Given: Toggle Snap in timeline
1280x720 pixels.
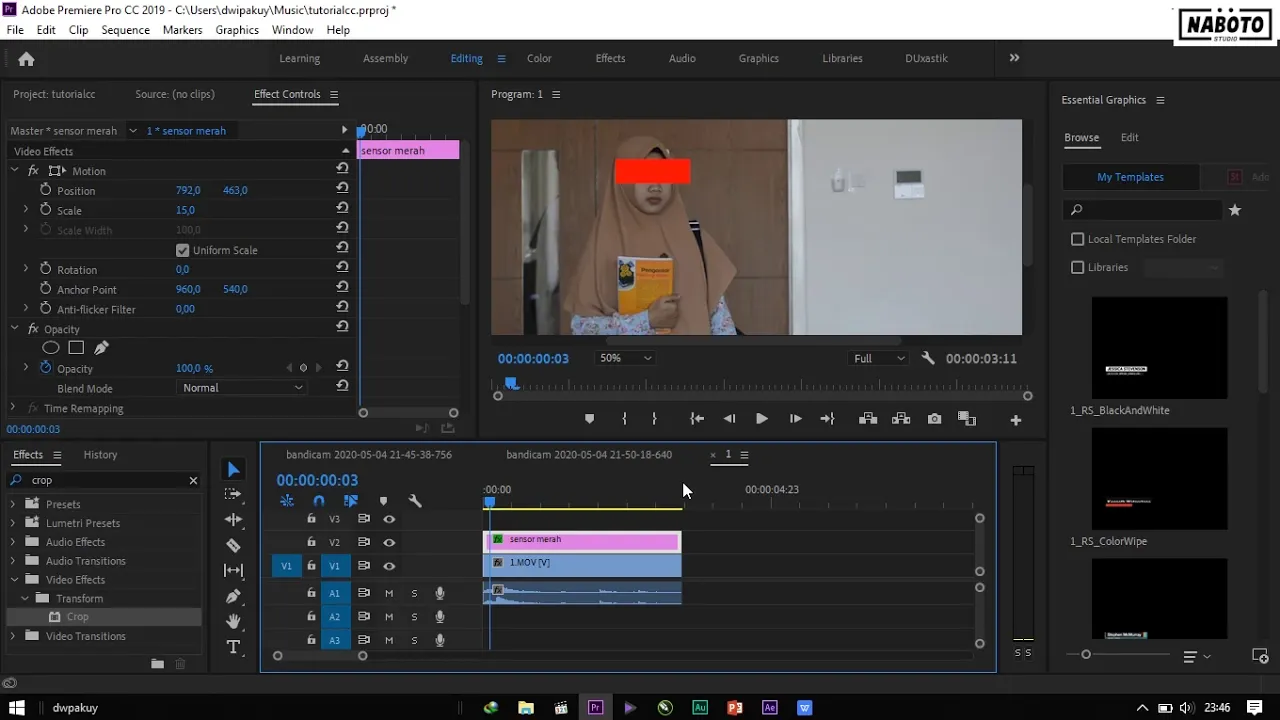Looking at the screenshot, I should click(x=318, y=501).
